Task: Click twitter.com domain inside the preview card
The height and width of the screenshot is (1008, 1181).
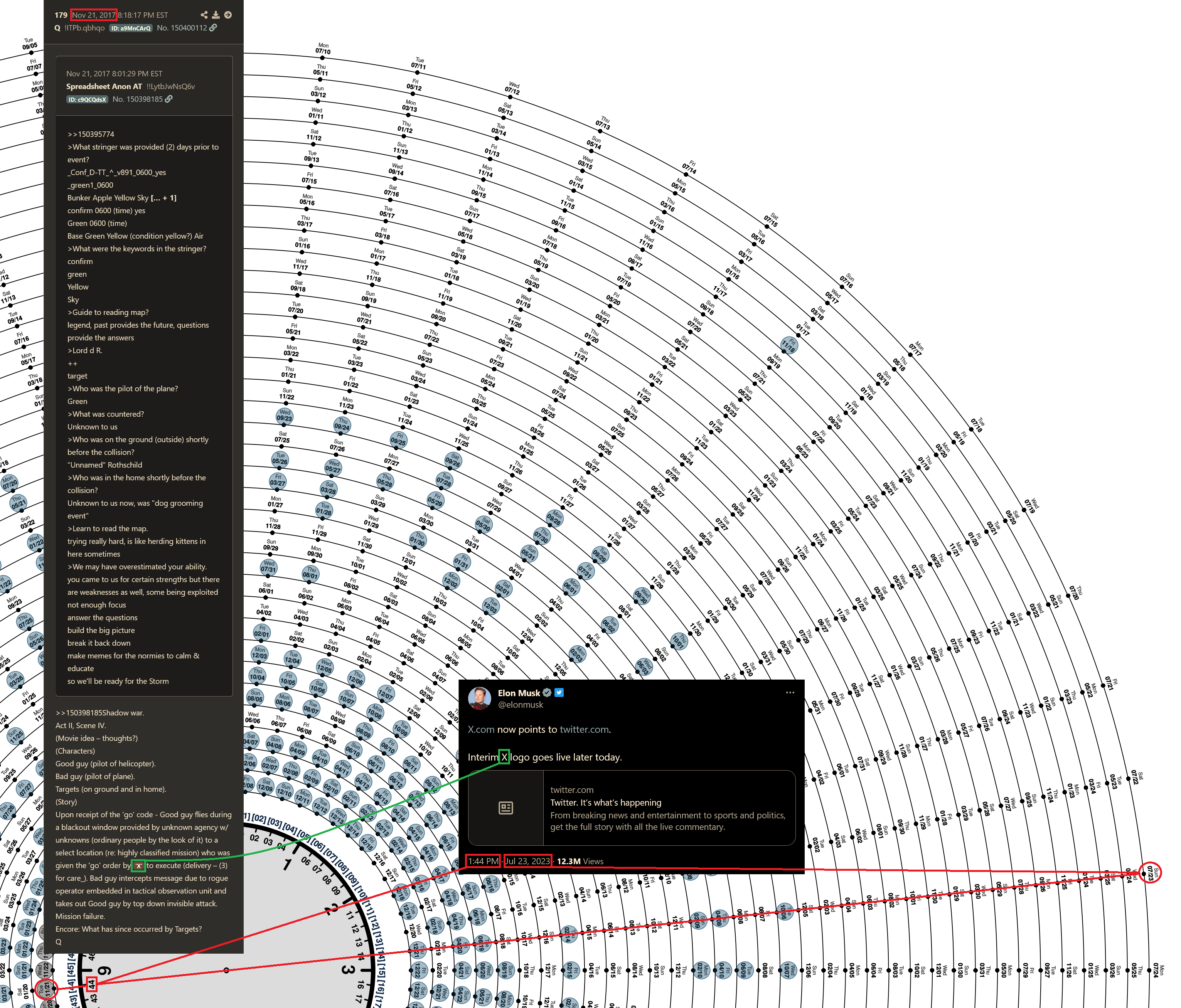Action: (x=572, y=790)
